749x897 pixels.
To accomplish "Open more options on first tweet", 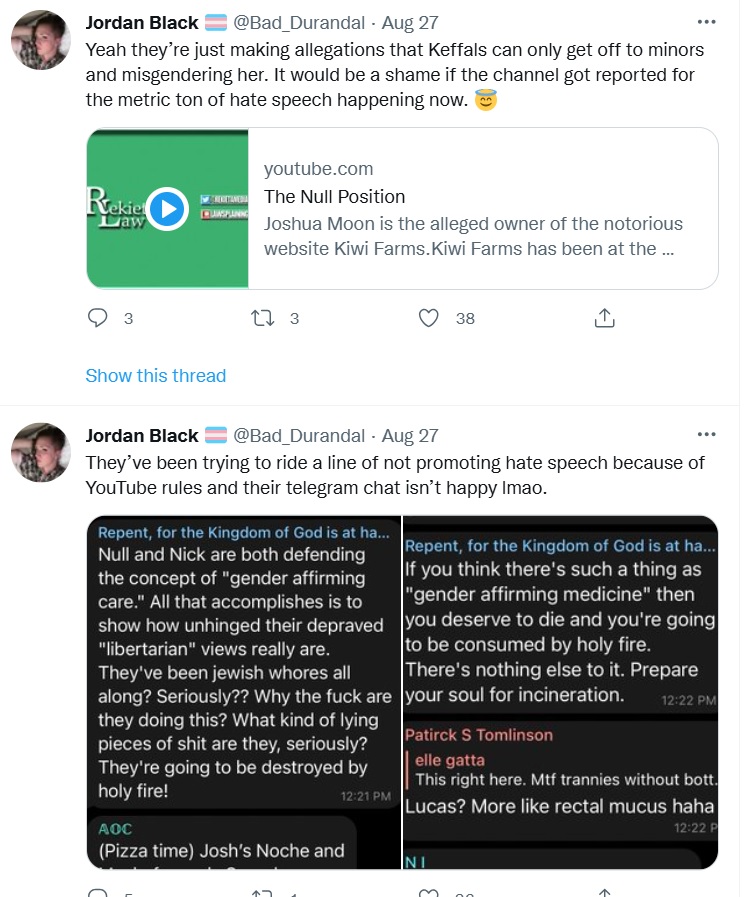I will tap(706, 23).
